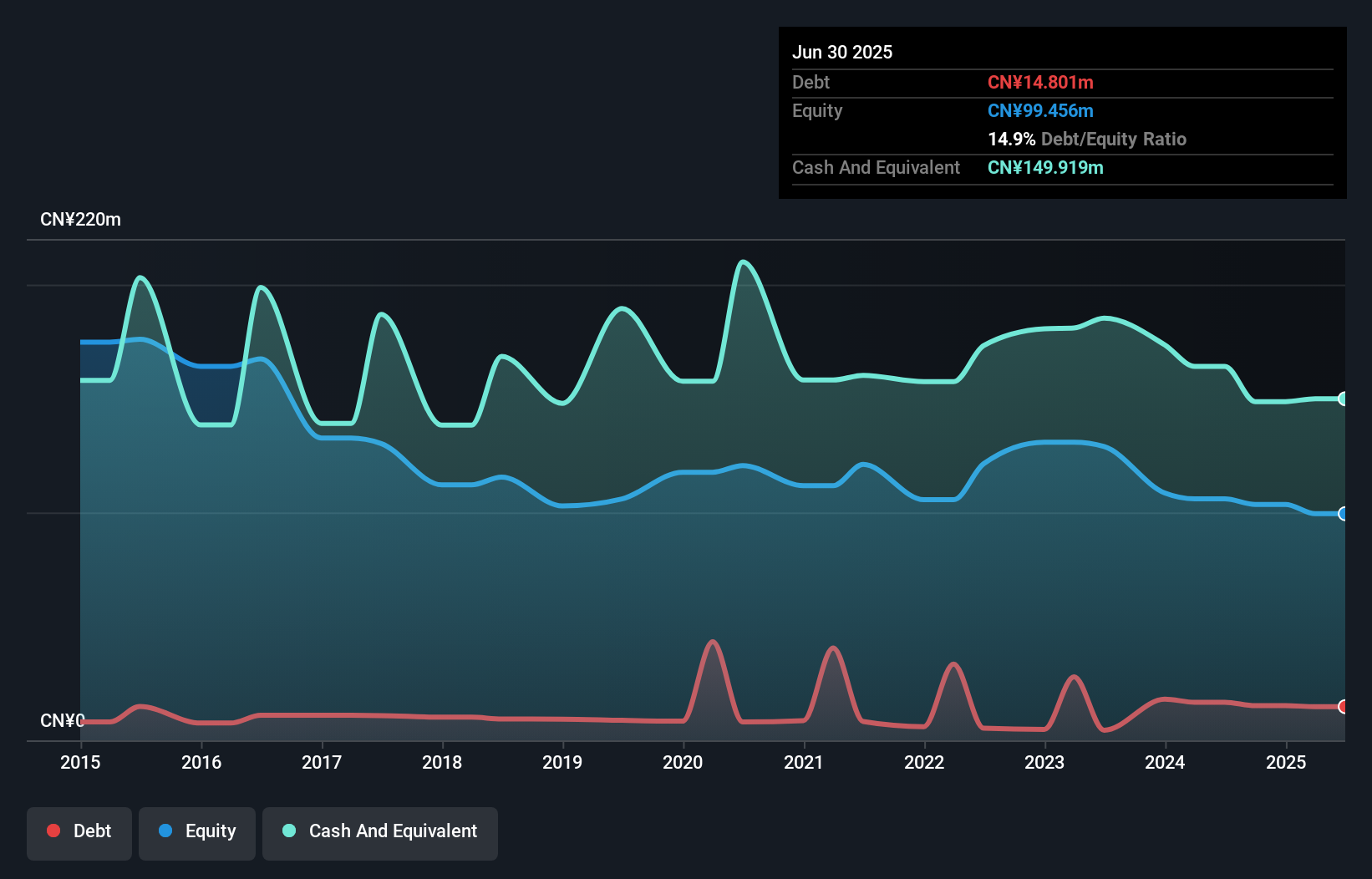Click the Cash And Equivalent value CN¥149.919m
Viewport: 1372px width, 879px height.
click(1045, 167)
